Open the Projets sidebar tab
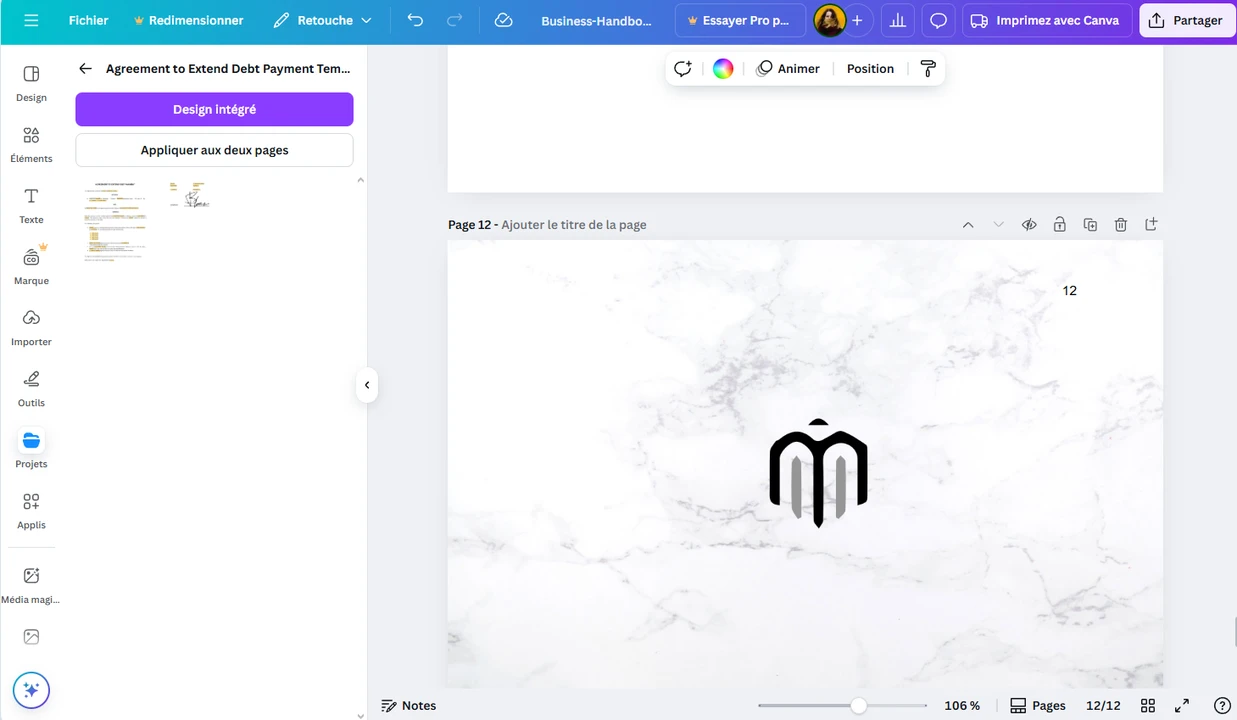 pyautogui.click(x=31, y=449)
